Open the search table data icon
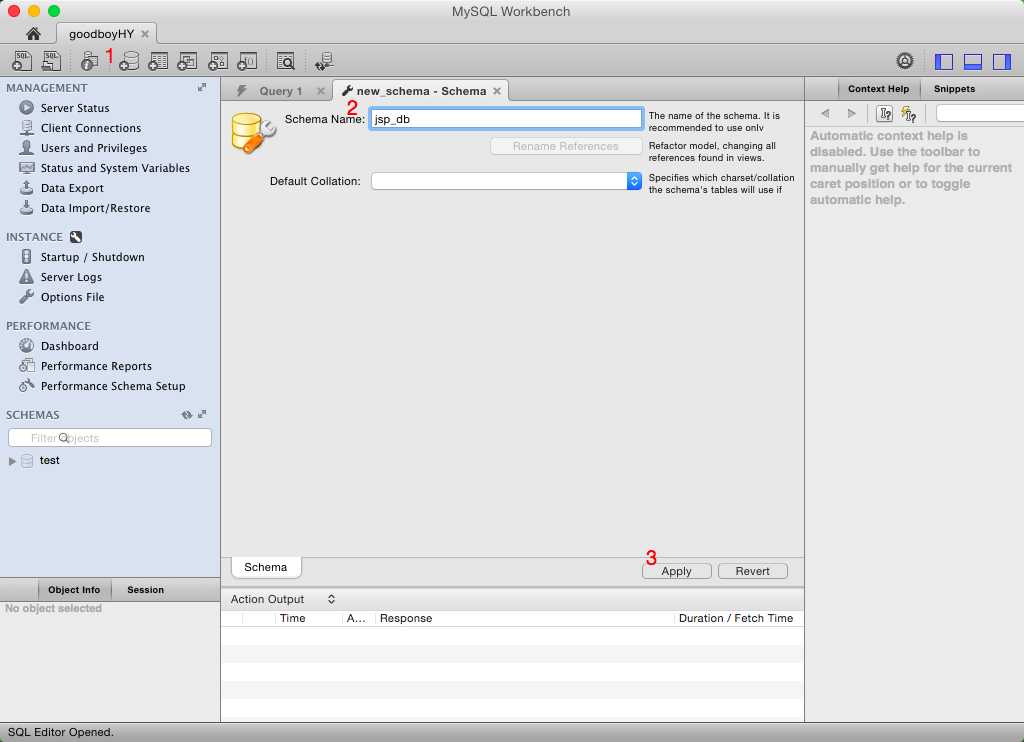1024x742 pixels. click(285, 61)
